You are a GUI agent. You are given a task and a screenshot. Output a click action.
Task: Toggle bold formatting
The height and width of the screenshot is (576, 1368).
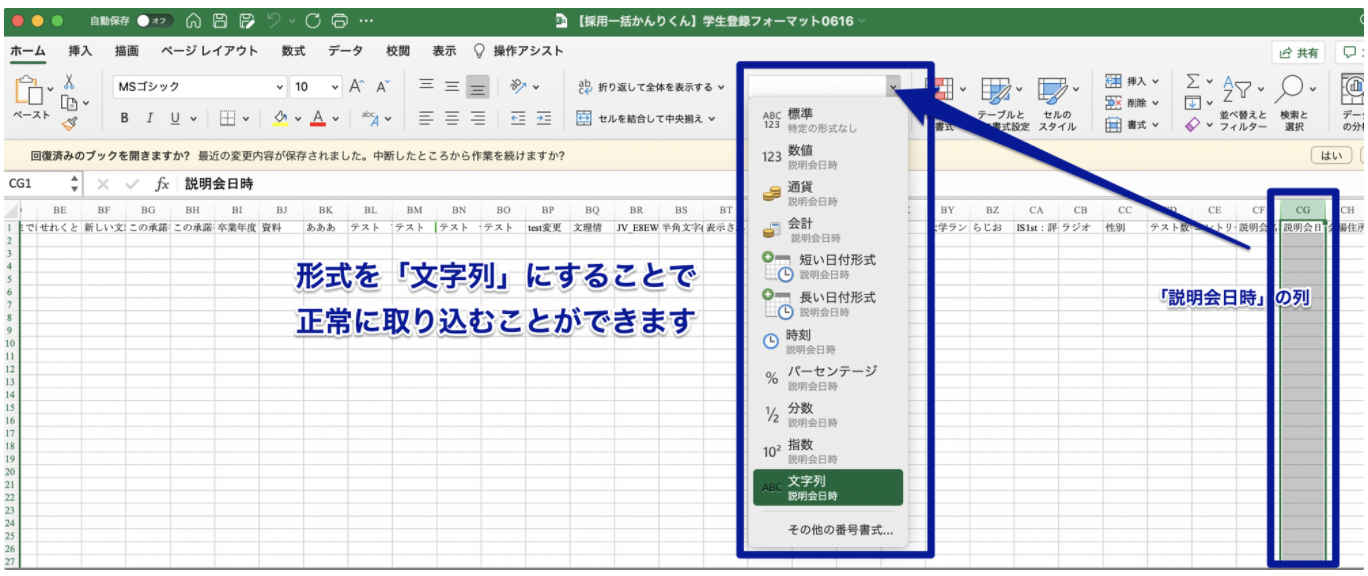click(124, 118)
